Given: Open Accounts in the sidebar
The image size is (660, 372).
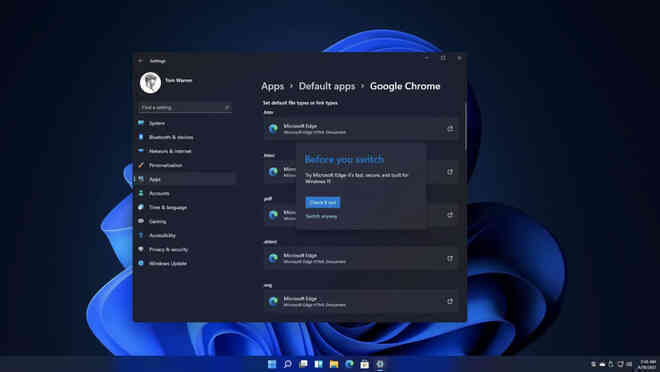Looking at the screenshot, I should (184, 194).
